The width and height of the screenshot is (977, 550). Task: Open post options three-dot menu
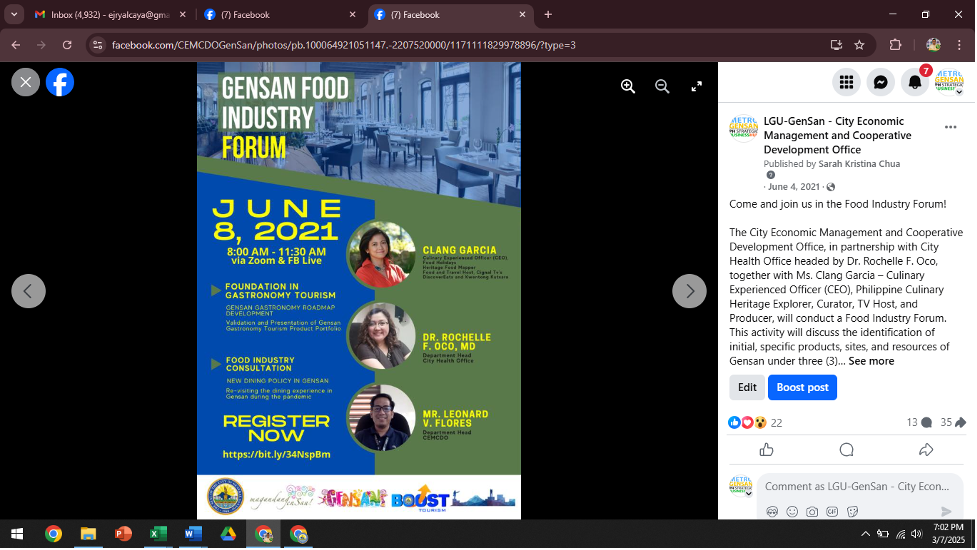[950, 128]
